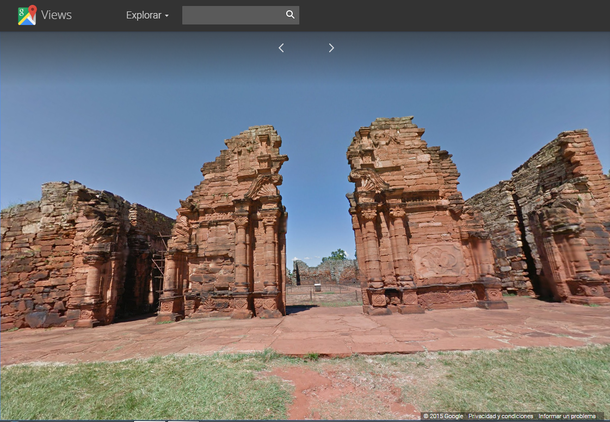610x422 pixels.
Task: Go to next panorama with right chevron
Action: [331, 48]
